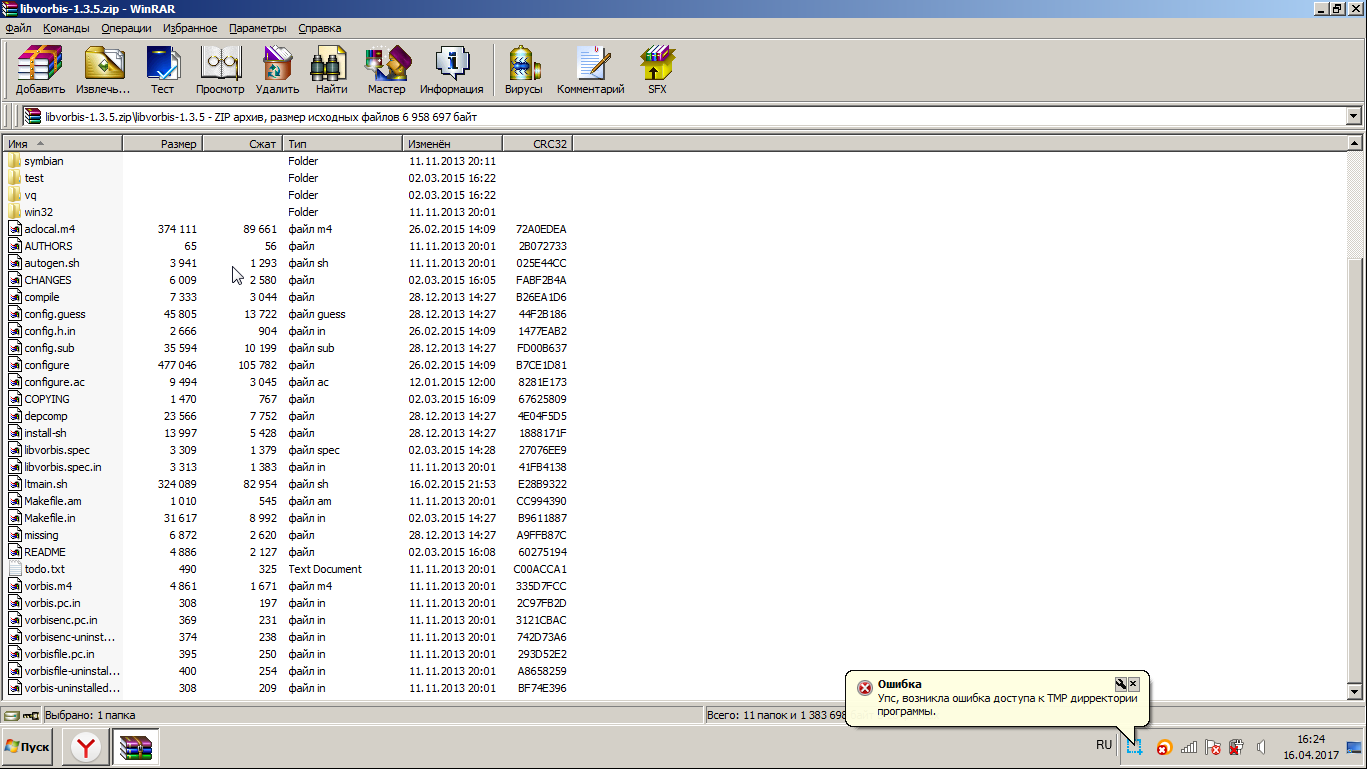Click the todo.txt text document icon
The height and width of the screenshot is (769, 1367).
point(14,569)
